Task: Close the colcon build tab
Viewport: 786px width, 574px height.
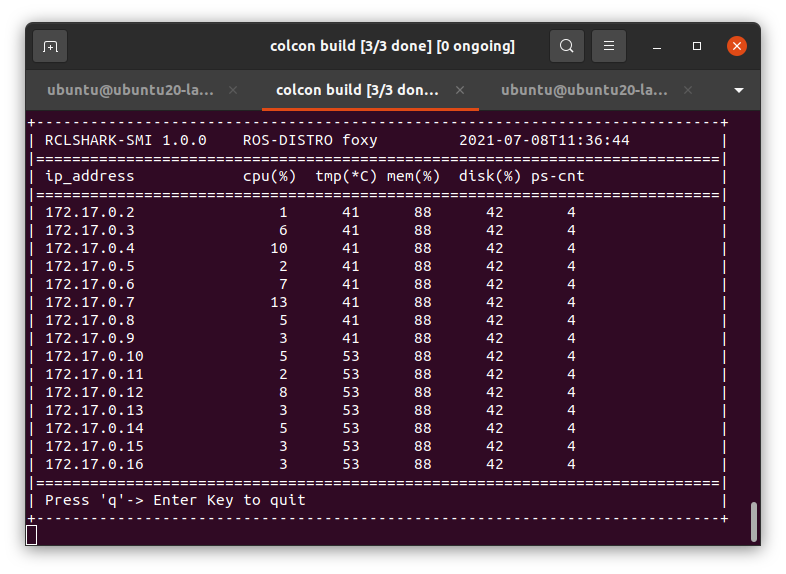Action: [460, 90]
